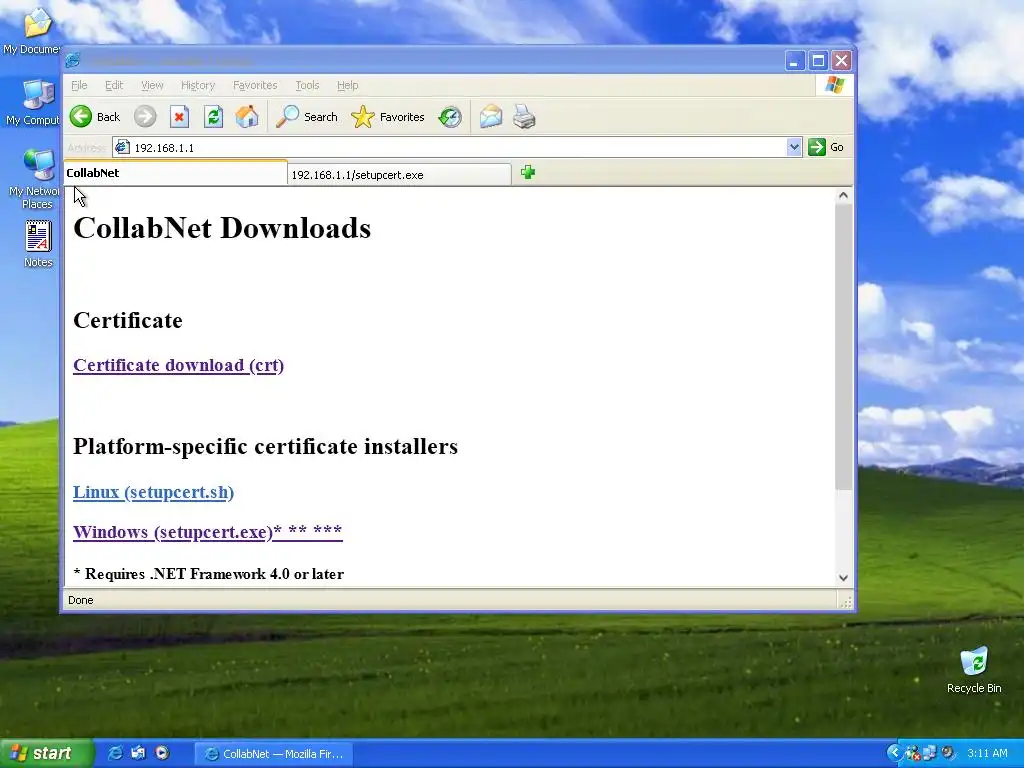Open the File menu
This screenshot has width=1024, height=768.
click(79, 85)
